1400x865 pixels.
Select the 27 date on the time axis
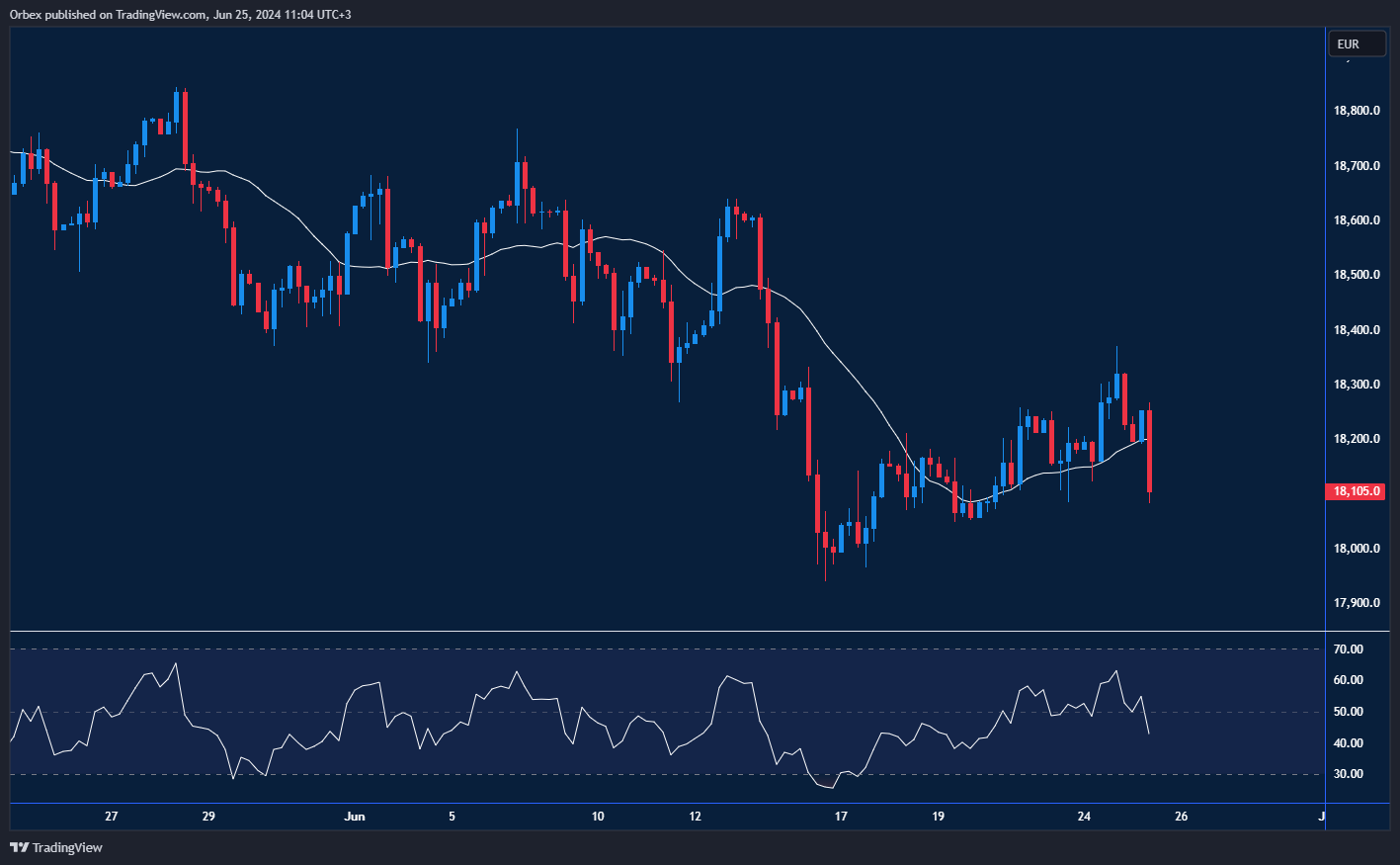(x=112, y=817)
